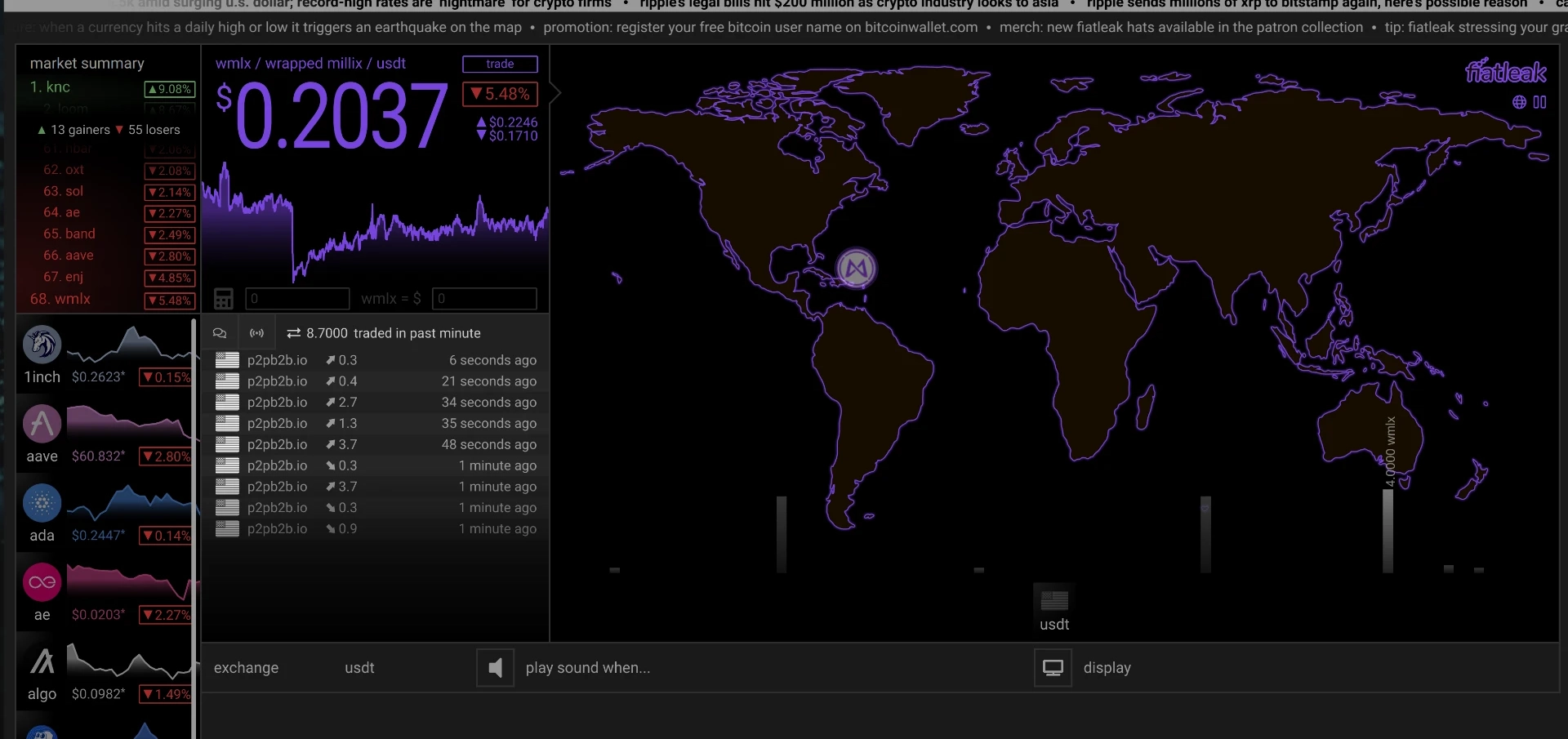Viewport: 1568px width, 739px height.
Task: Open the fiatleak hats merch ticker text
Action: click(1181, 28)
